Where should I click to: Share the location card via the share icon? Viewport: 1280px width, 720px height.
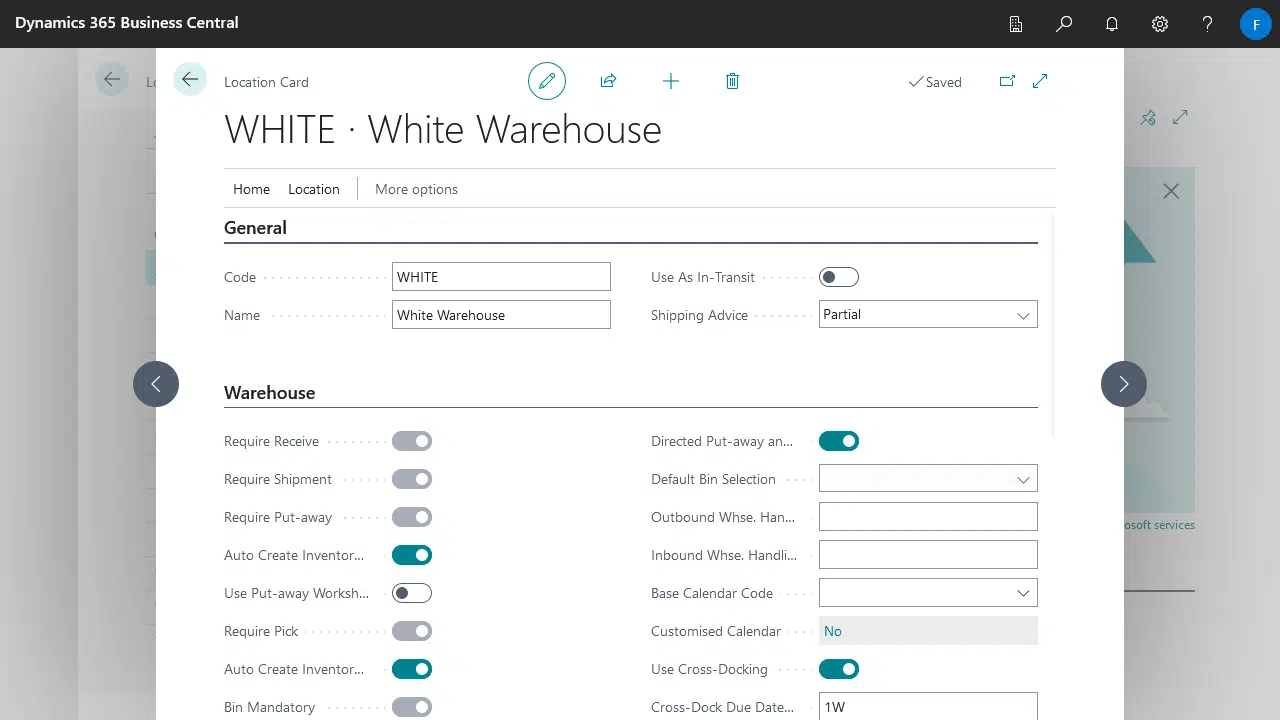[x=608, y=81]
